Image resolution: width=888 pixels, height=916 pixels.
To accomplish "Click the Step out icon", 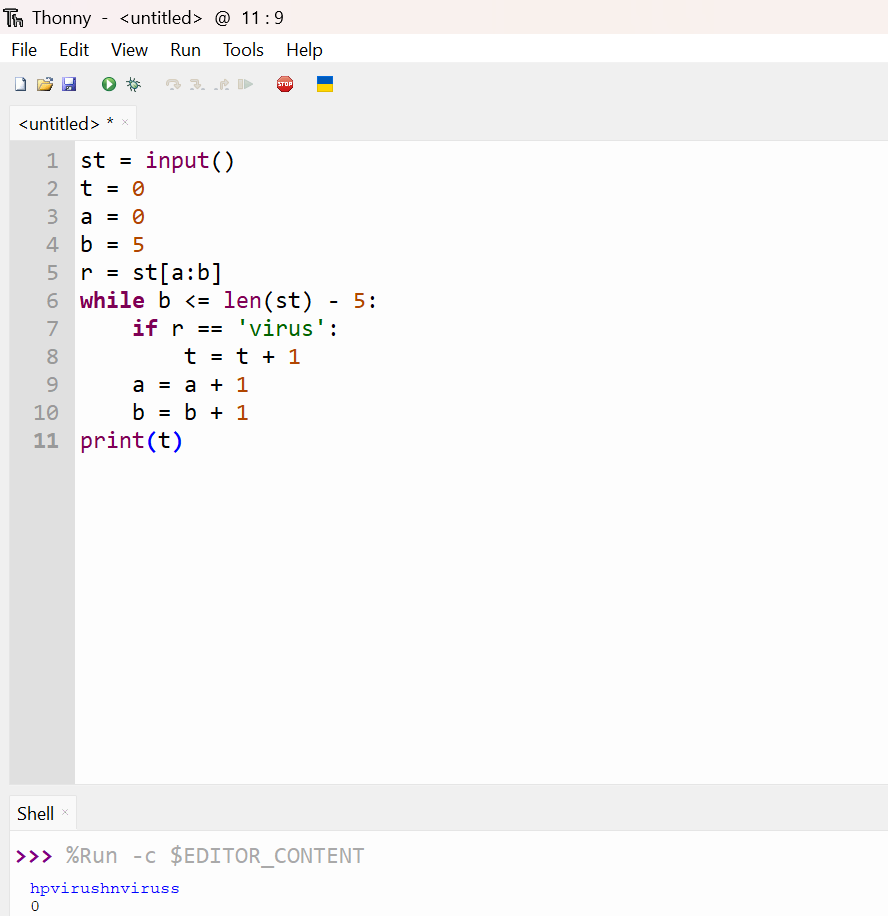I will click(221, 85).
